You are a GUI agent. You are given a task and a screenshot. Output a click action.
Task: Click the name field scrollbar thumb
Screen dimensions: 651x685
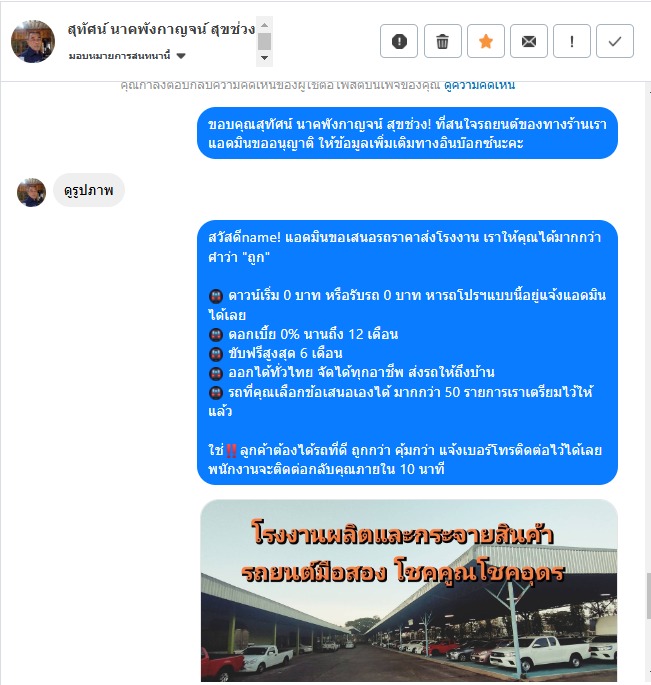264,42
